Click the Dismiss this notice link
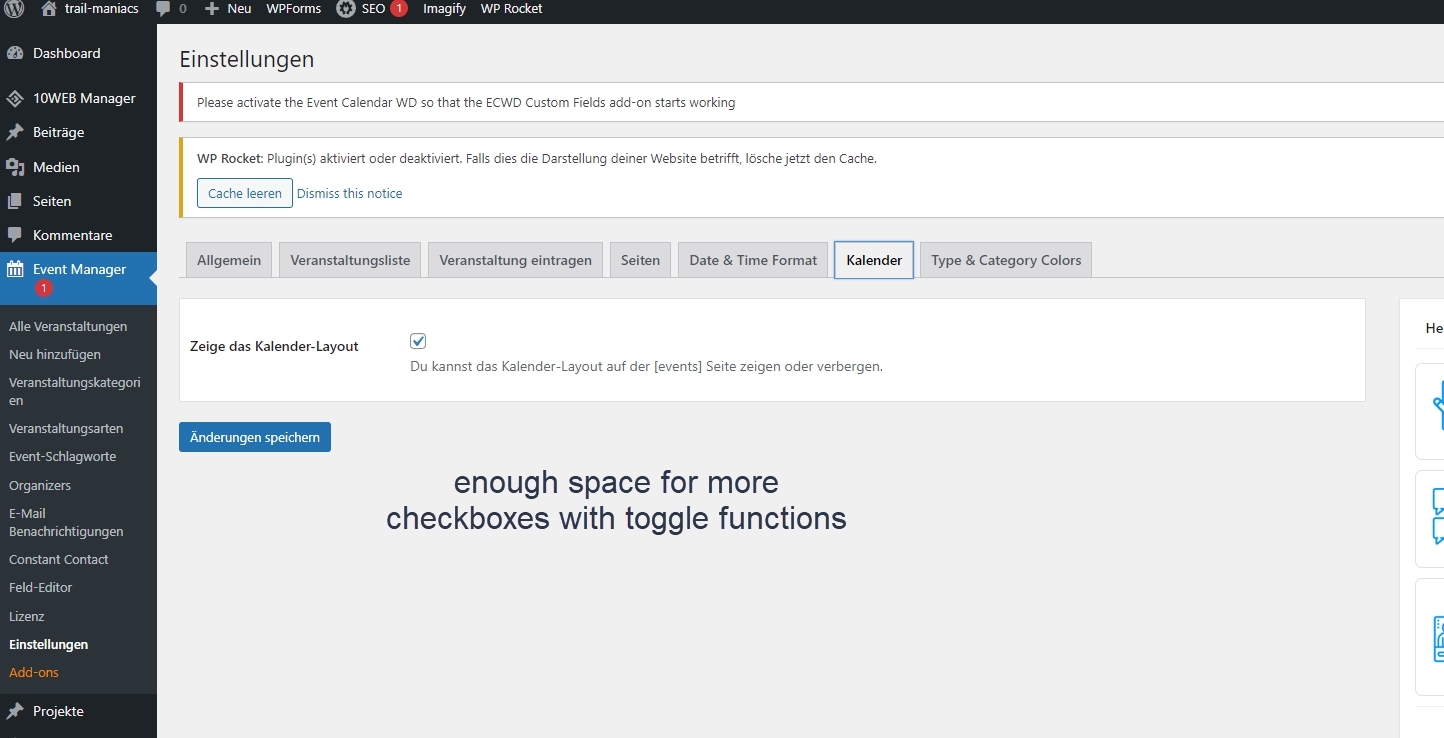This screenshot has height=738, width=1444. click(349, 193)
